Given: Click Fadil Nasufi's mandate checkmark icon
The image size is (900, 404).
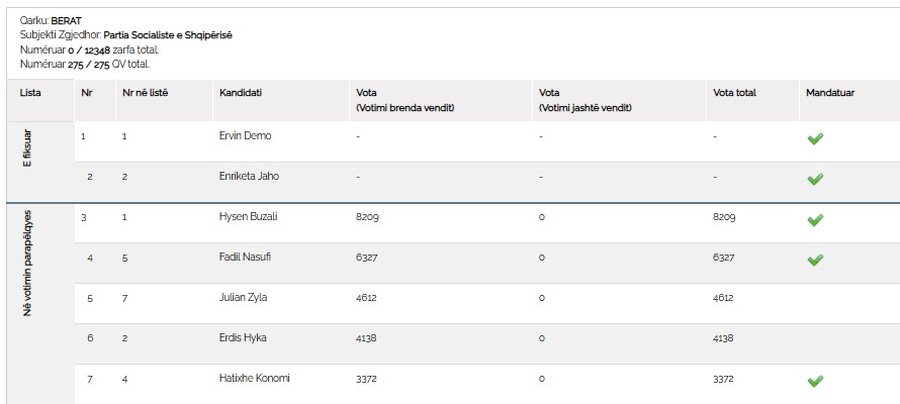Looking at the screenshot, I should click(x=815, y=260).
